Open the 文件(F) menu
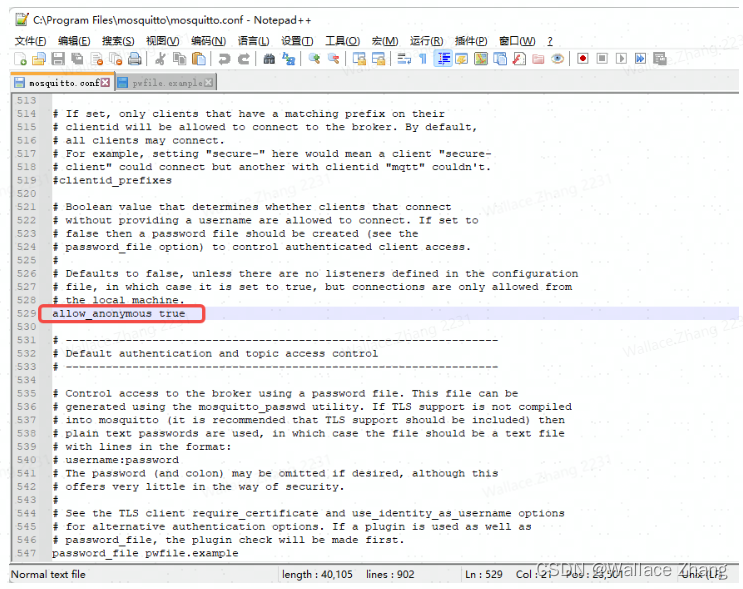Screen dimensions: 743x589 30,41
